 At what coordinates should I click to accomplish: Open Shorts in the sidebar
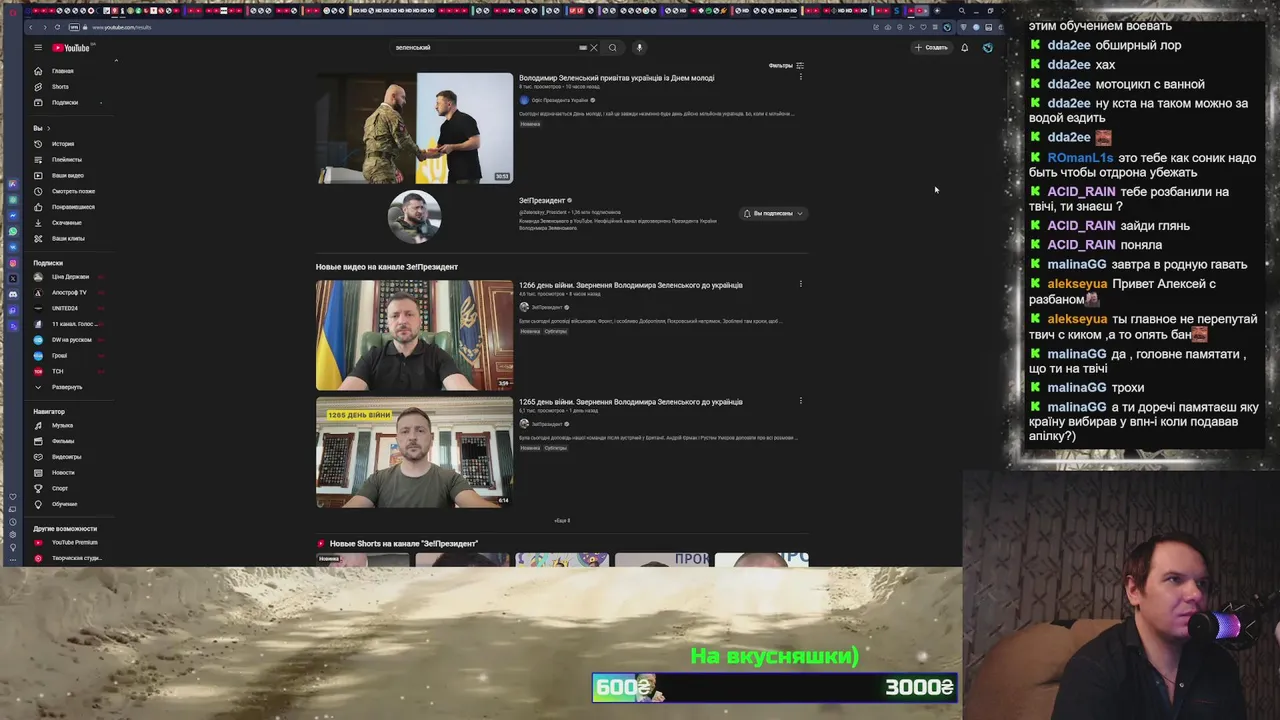click(x=60, y=87)
